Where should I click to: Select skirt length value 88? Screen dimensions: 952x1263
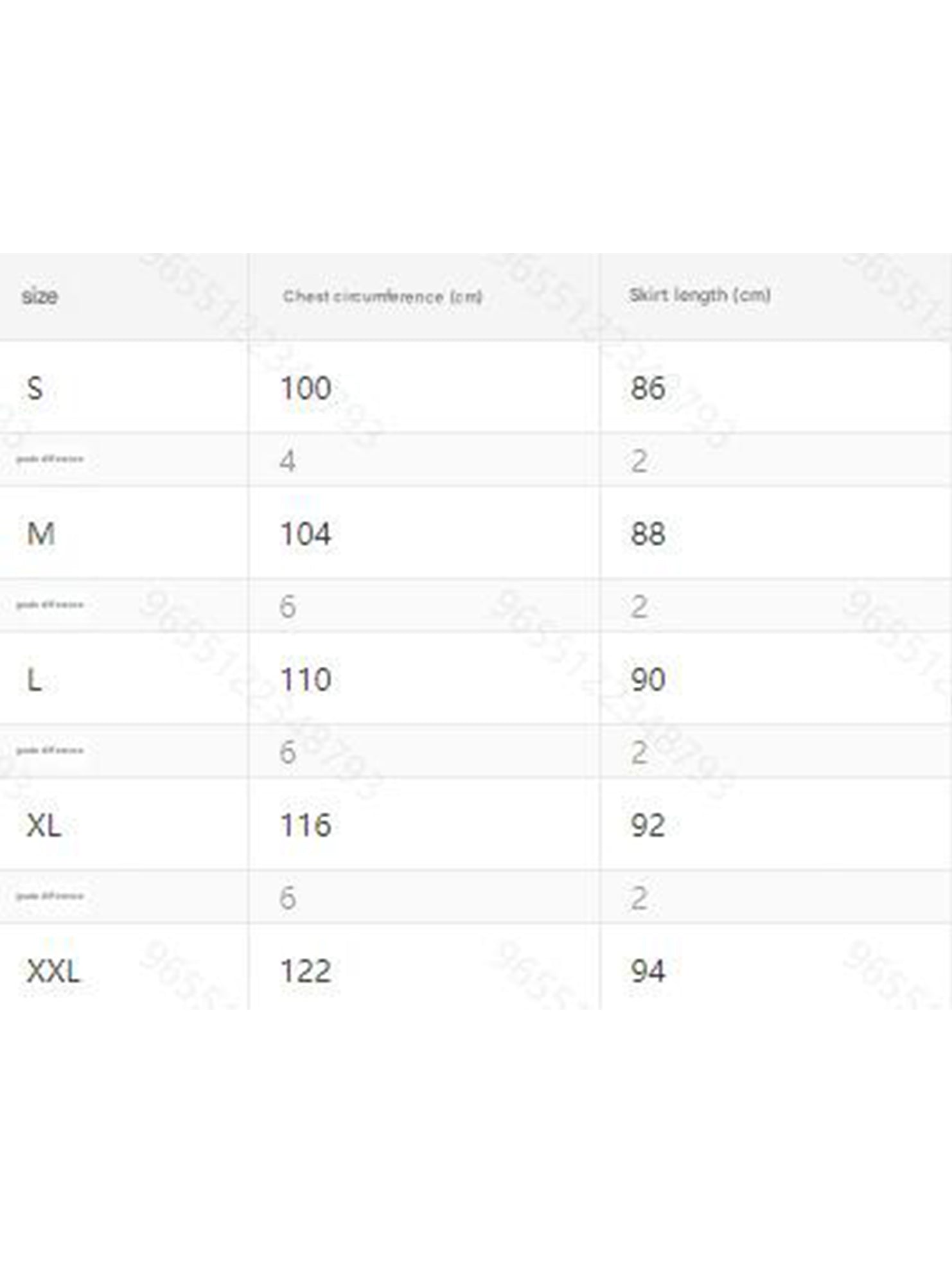point(648,534)
